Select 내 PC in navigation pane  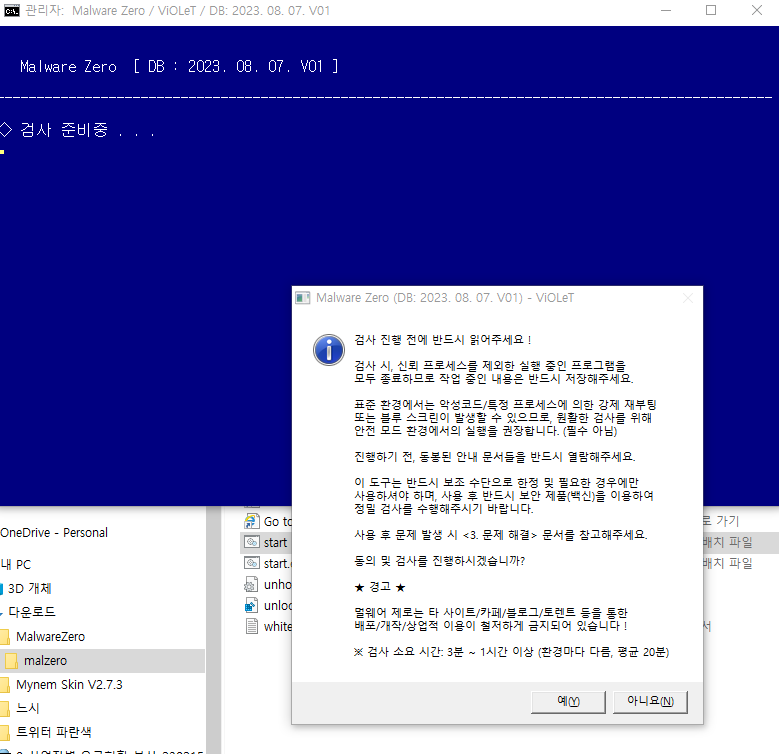[15, 564]
